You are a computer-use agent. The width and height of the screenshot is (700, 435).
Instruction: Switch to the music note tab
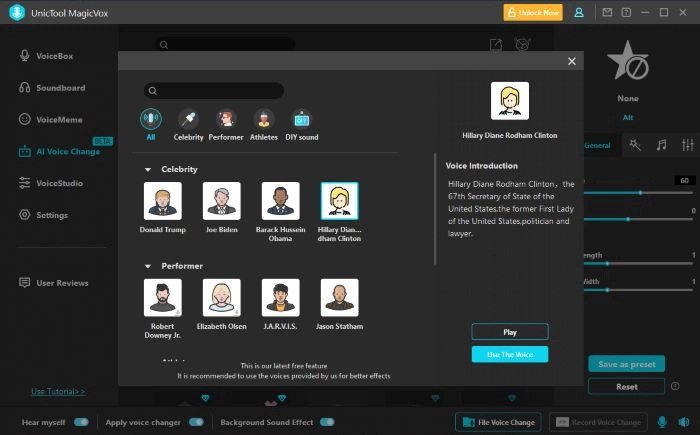pyautogui.click(x=661, y=145)
